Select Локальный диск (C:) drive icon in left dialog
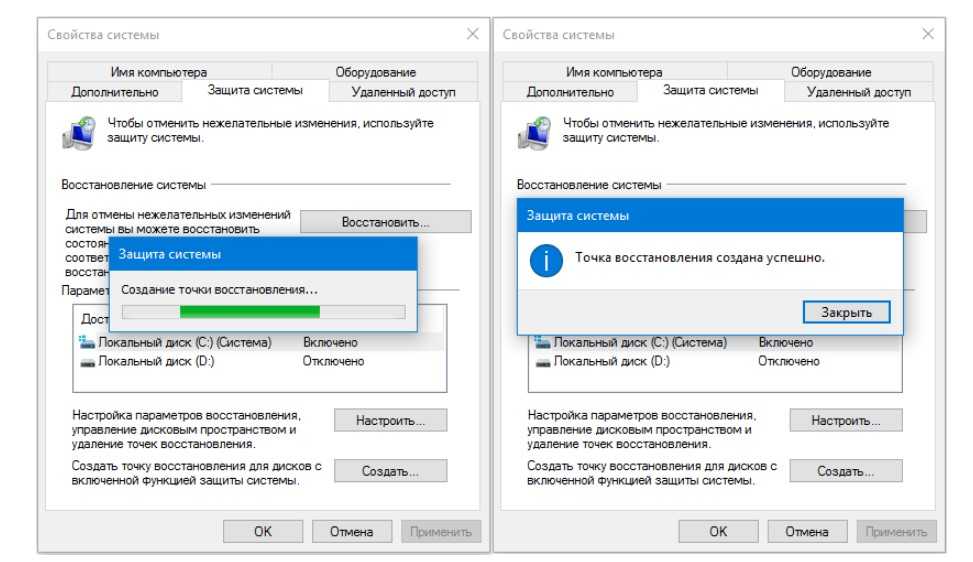This screenshot has height=562, width=973. click(87, 343)
